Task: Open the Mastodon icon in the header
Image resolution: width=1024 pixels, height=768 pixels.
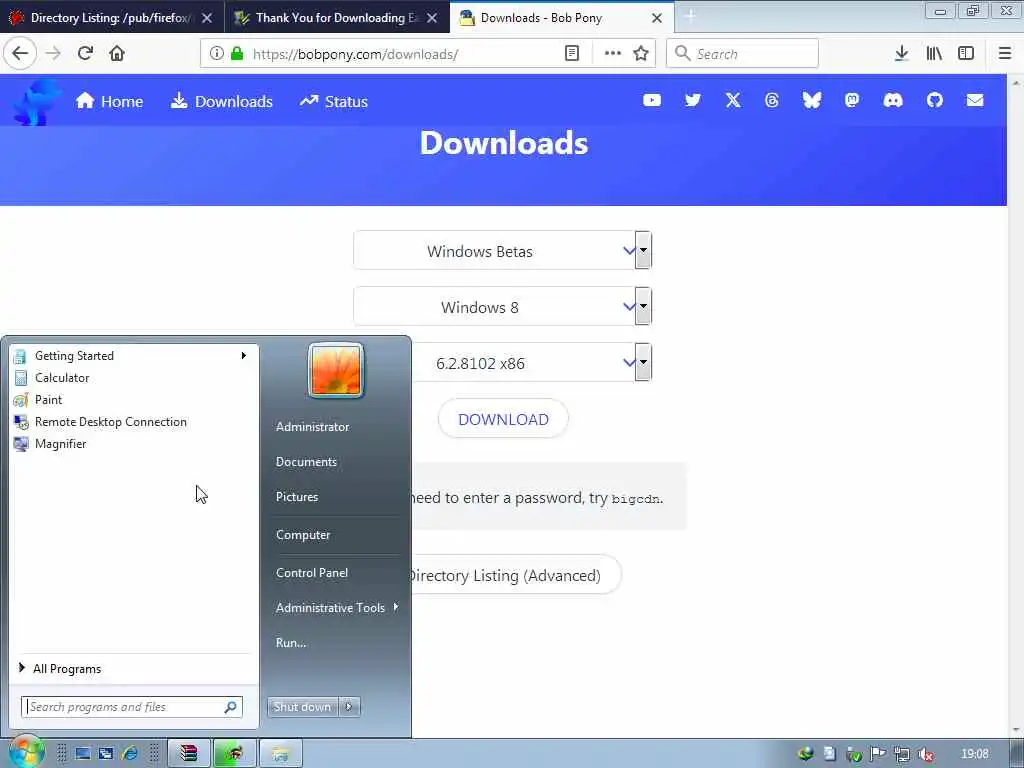Action: (852, 100)
